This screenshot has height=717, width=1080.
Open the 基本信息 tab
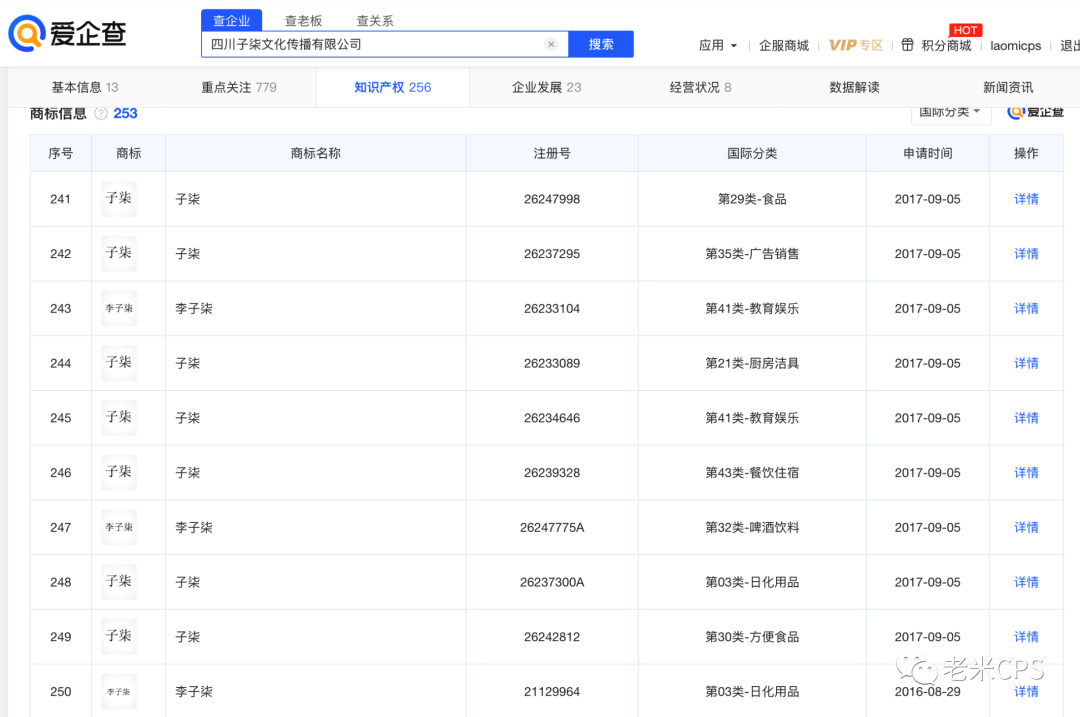85,87
